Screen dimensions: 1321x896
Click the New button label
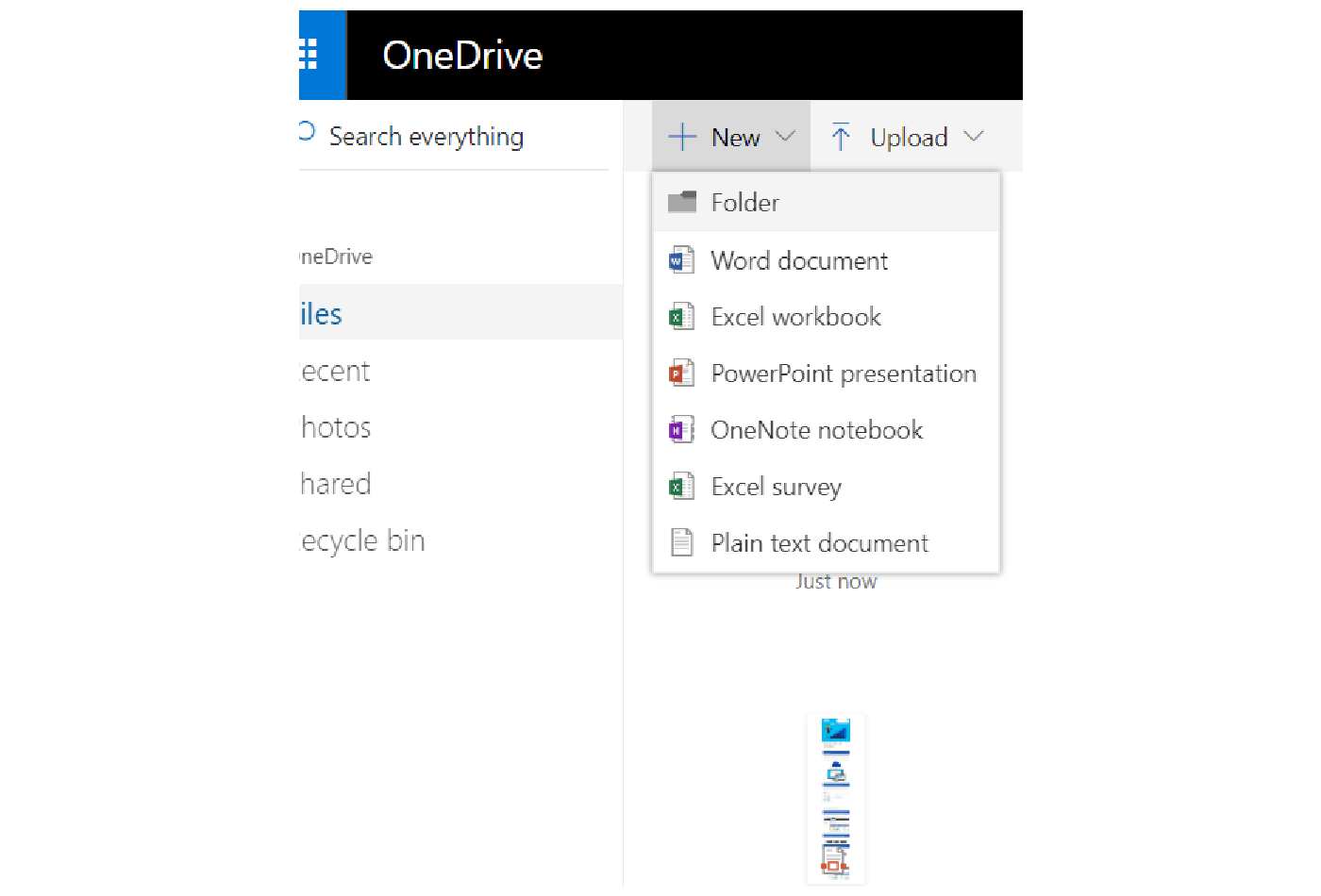coord(736,138)
